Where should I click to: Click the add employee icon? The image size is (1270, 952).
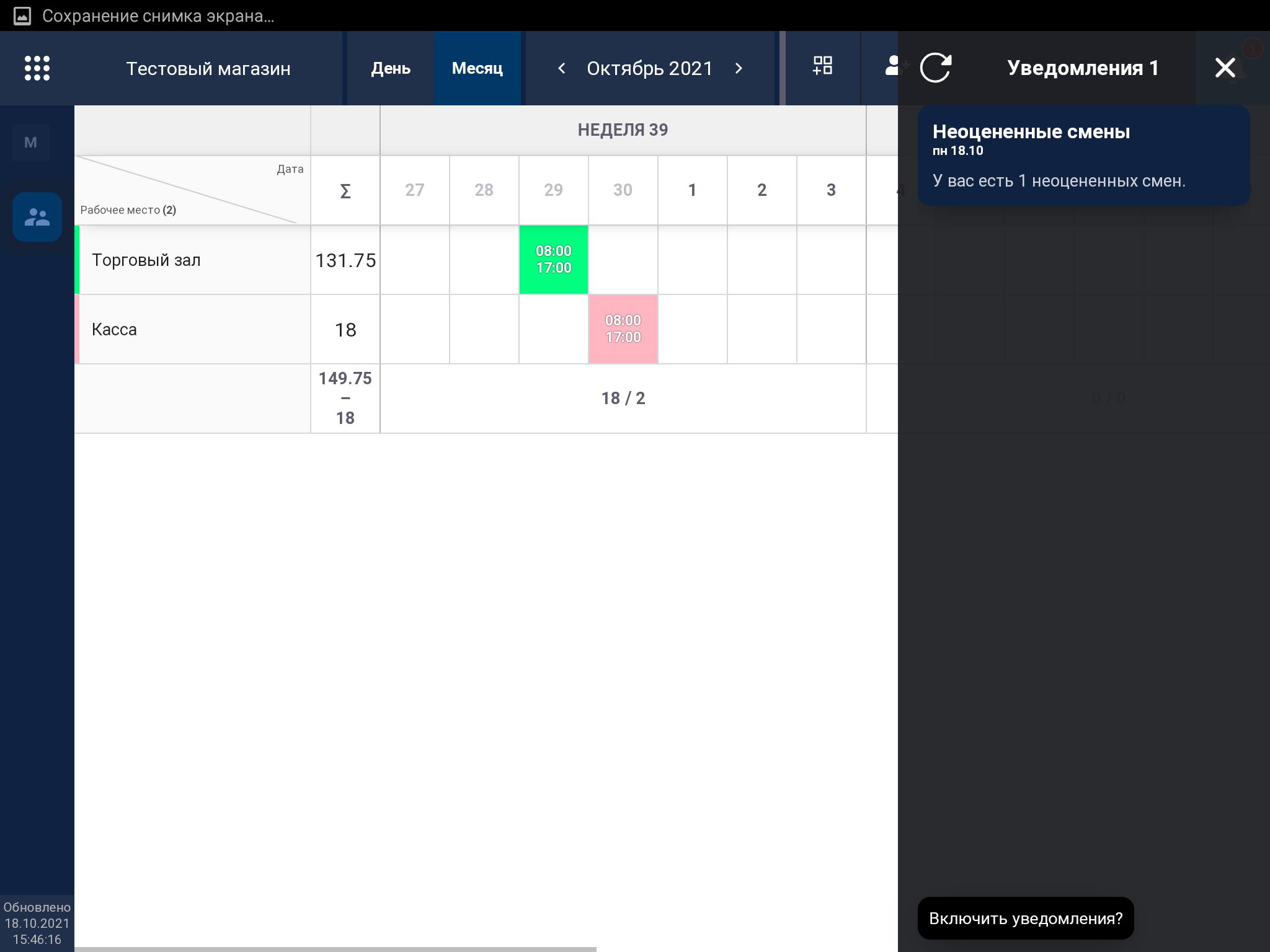click(893, 66)
